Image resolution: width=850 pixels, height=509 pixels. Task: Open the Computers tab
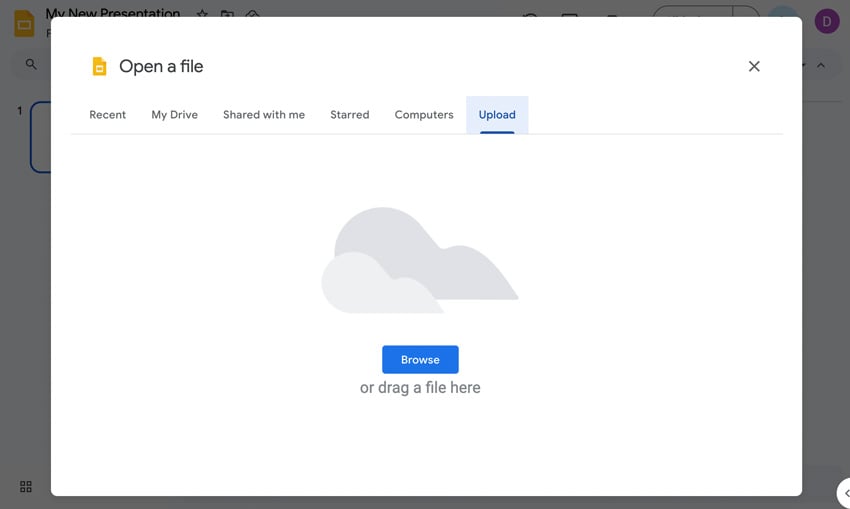(424, 115)
